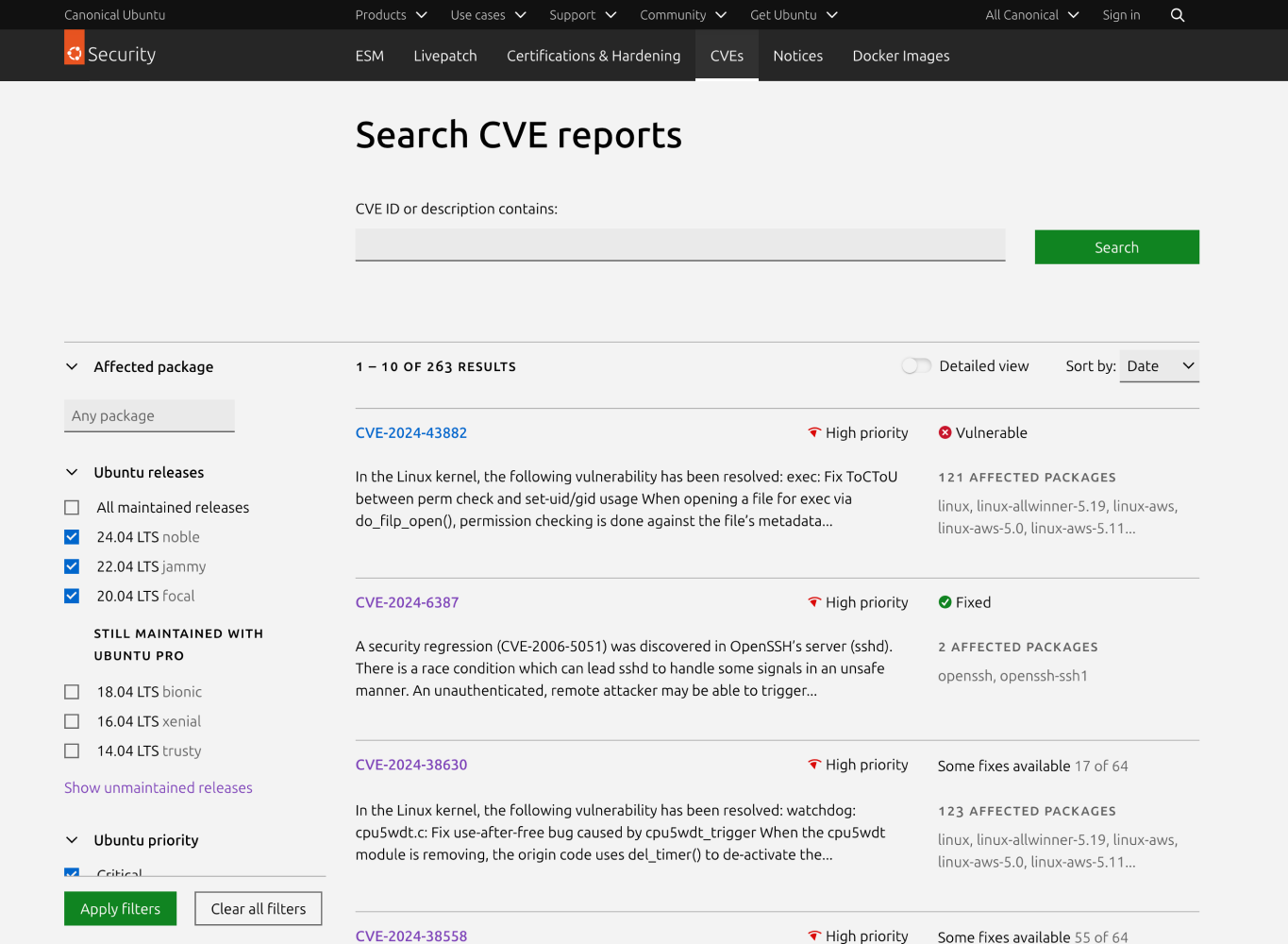Open the Sort by Date dropdown
Image resolution: width=1288 pixels, height=944 pixels.
point(1159,366)
